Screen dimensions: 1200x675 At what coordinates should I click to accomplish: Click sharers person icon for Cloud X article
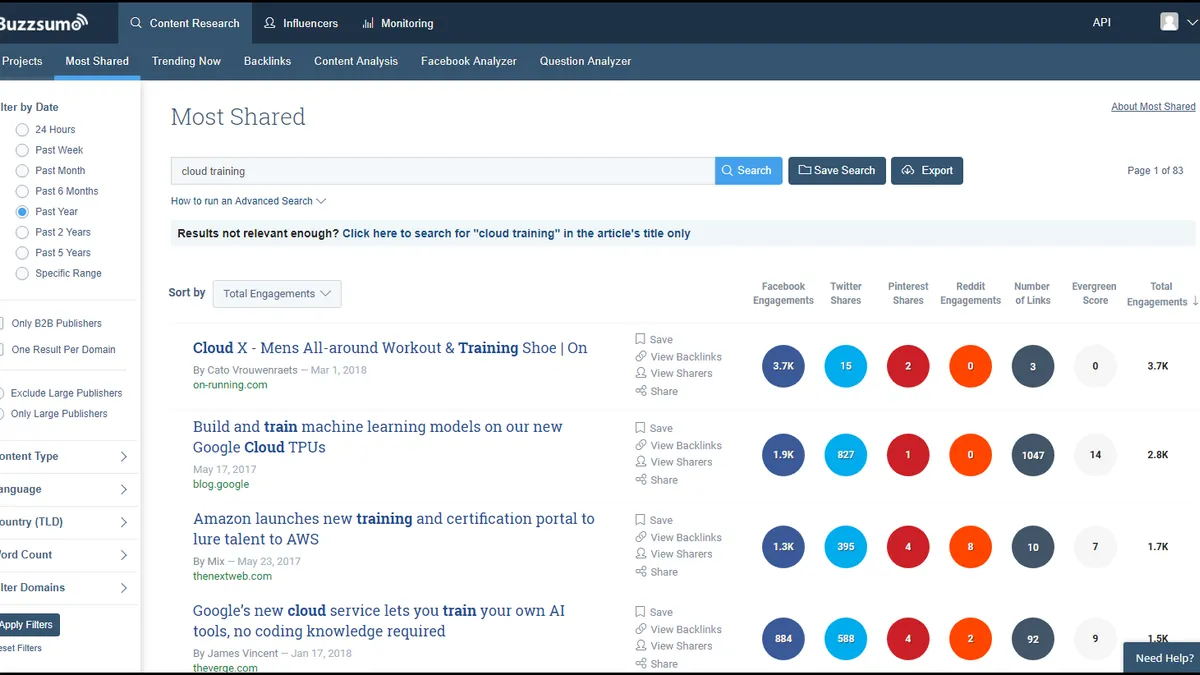pos(640,373)
